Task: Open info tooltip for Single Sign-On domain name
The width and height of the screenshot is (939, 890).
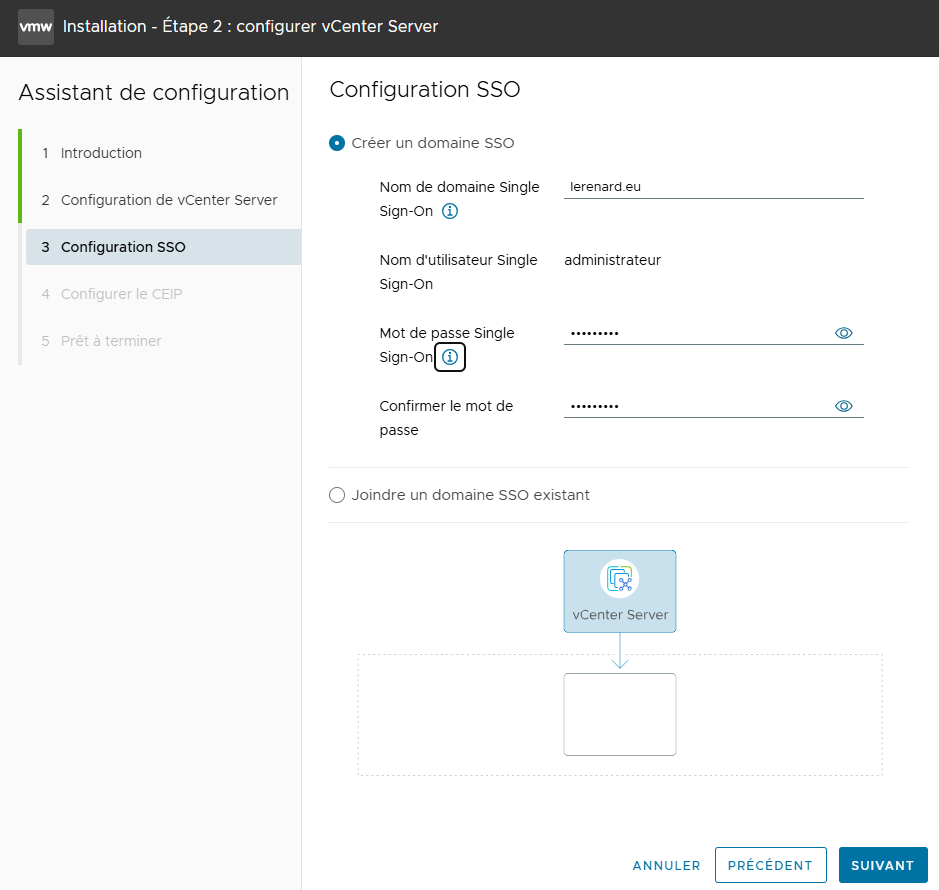Action: click(450, 211)
